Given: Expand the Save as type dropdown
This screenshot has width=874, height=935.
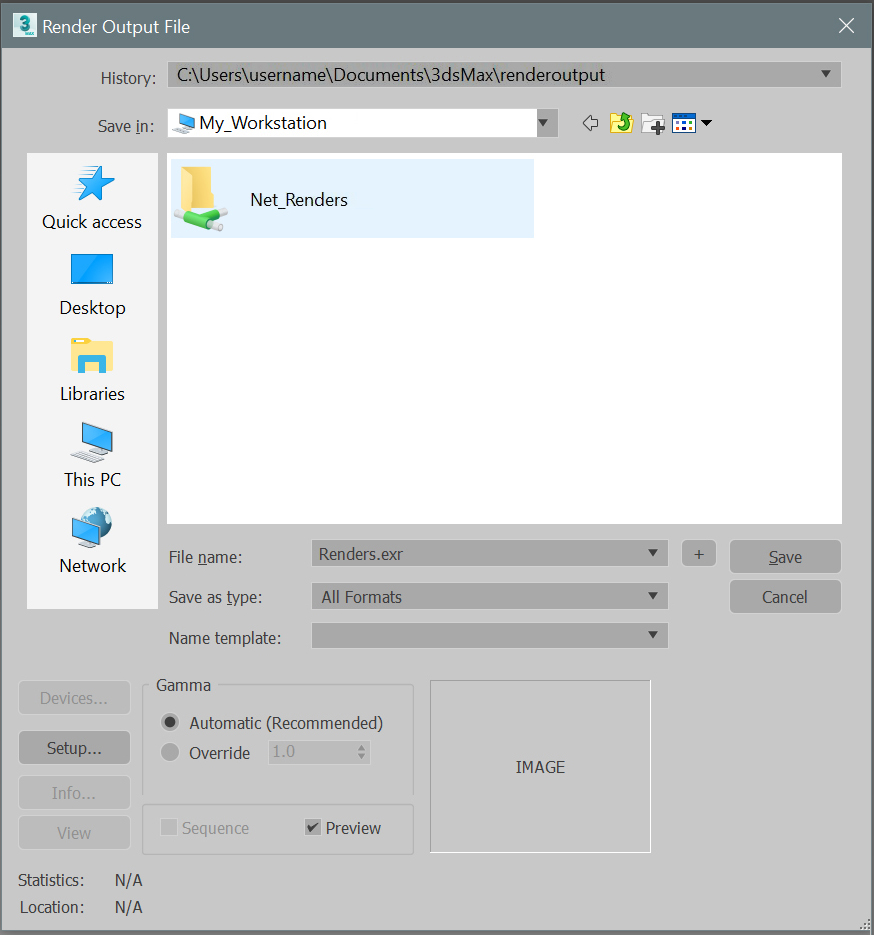Looking at the screenshot, I should pos(655,596).
